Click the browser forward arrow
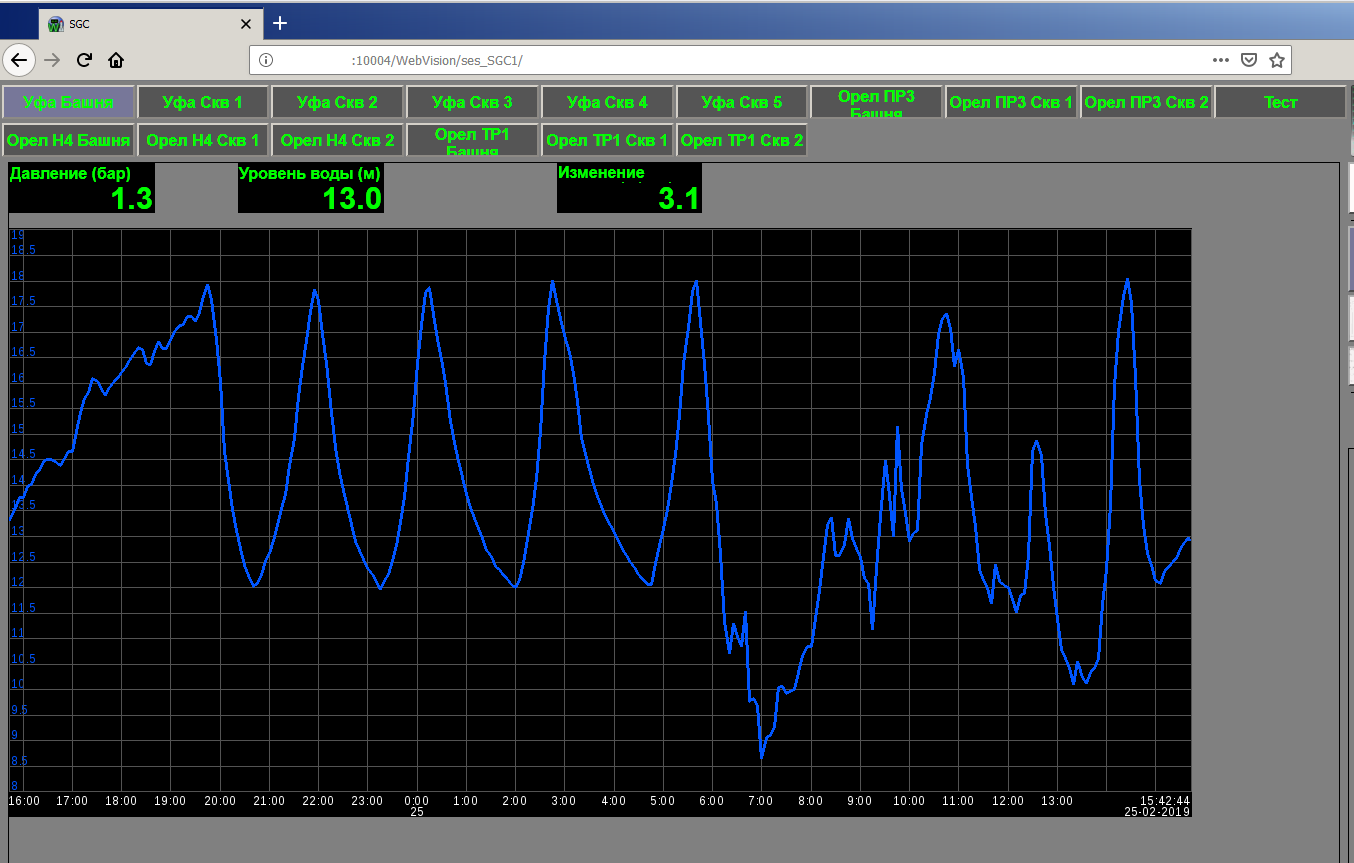Screen dimensions: 1354x863 click(52, 60)
